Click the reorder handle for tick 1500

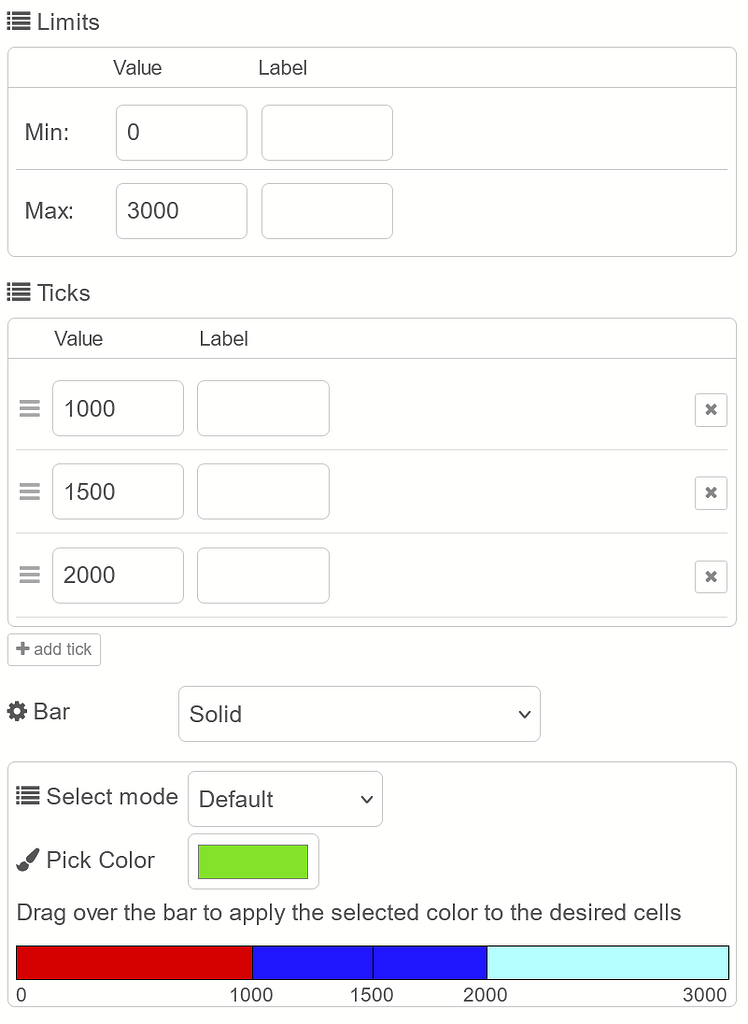coord(30,492)
